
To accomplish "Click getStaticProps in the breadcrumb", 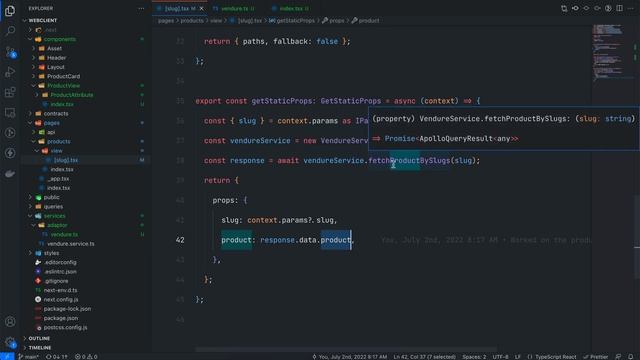I will 296,20.
